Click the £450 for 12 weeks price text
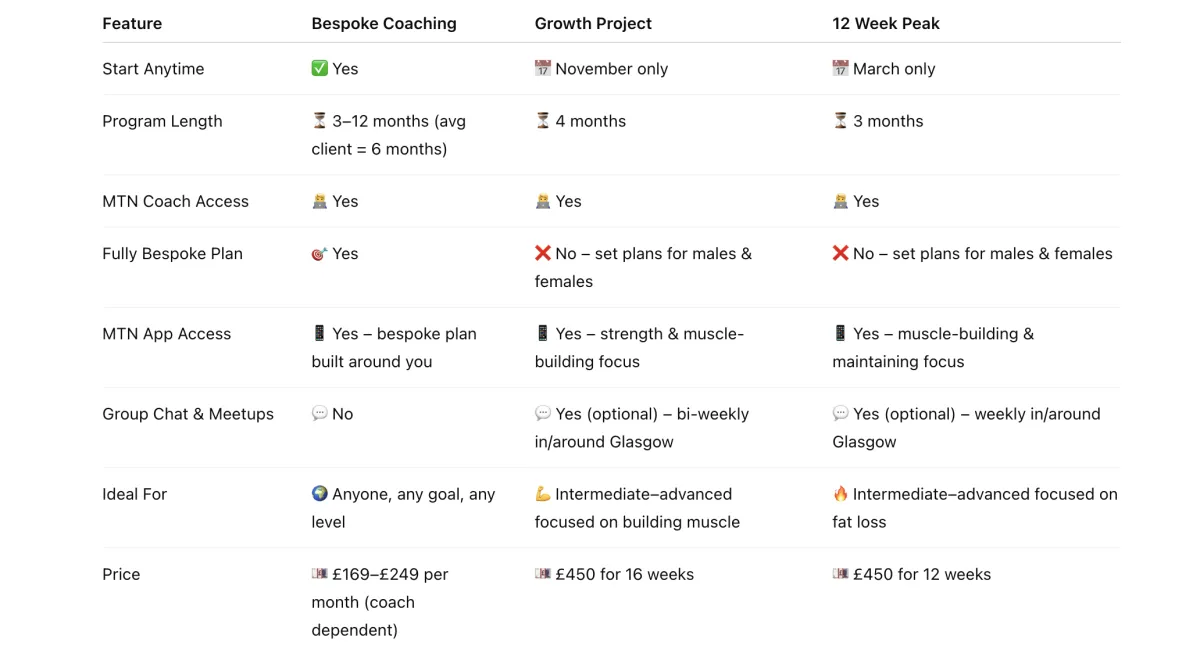 click(x=921, y=574)
